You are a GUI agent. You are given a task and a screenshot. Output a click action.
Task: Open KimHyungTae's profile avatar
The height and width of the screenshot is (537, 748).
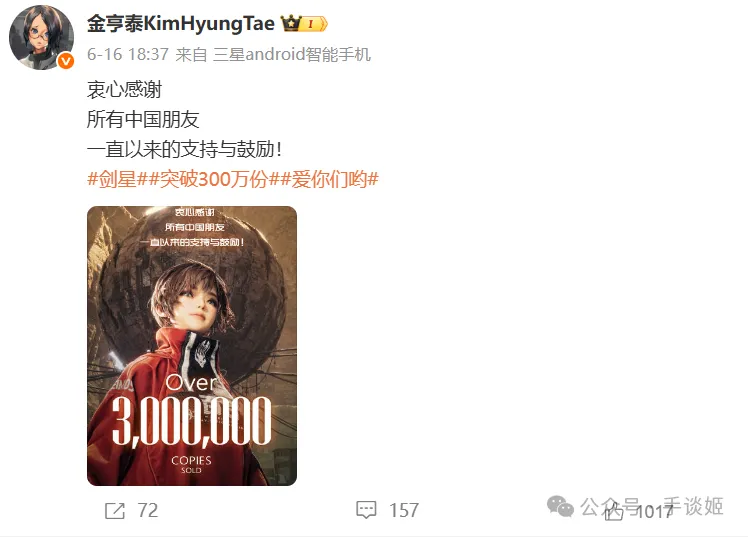click(42, 37)
